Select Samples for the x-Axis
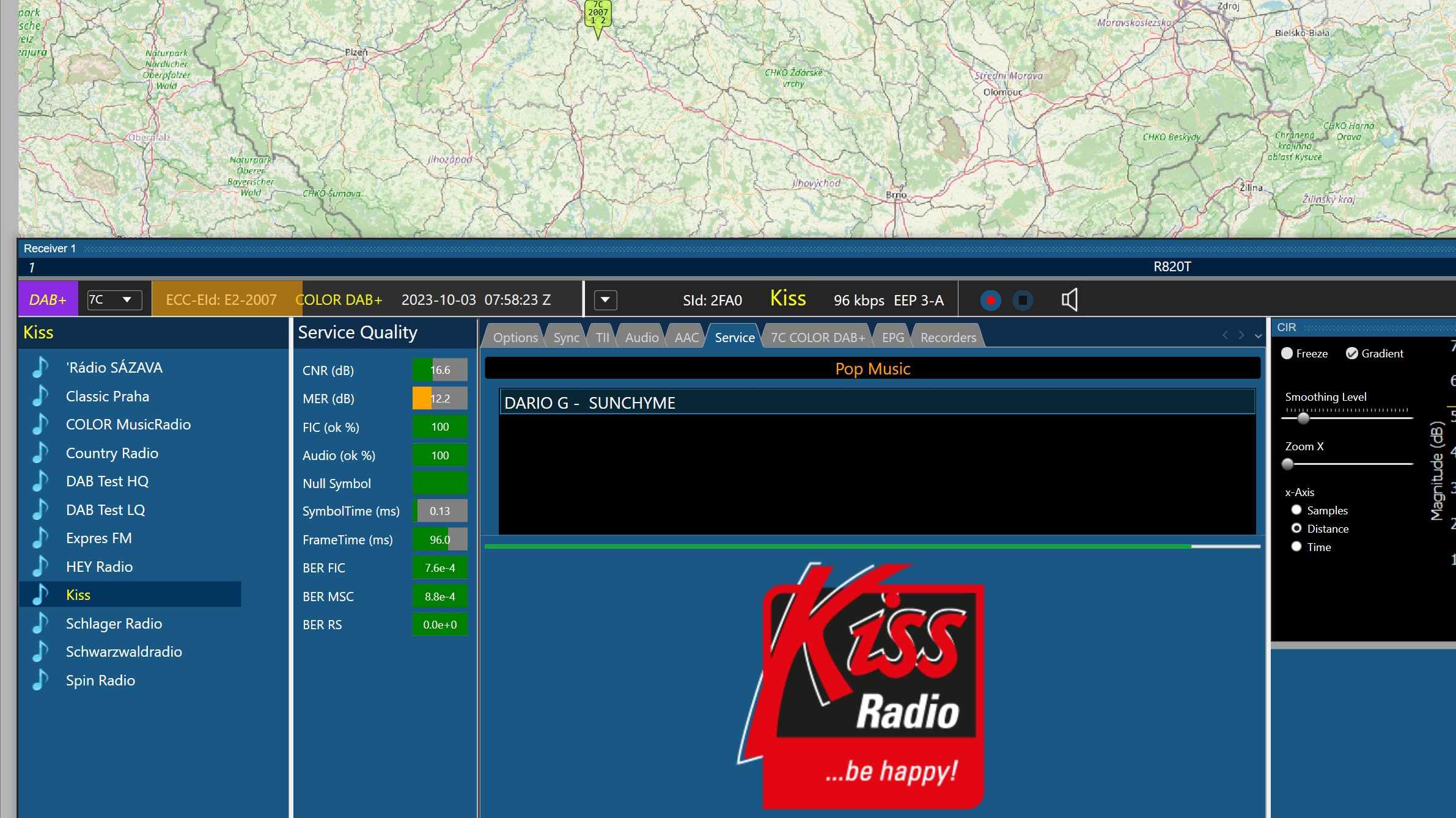 point(1296,510)
